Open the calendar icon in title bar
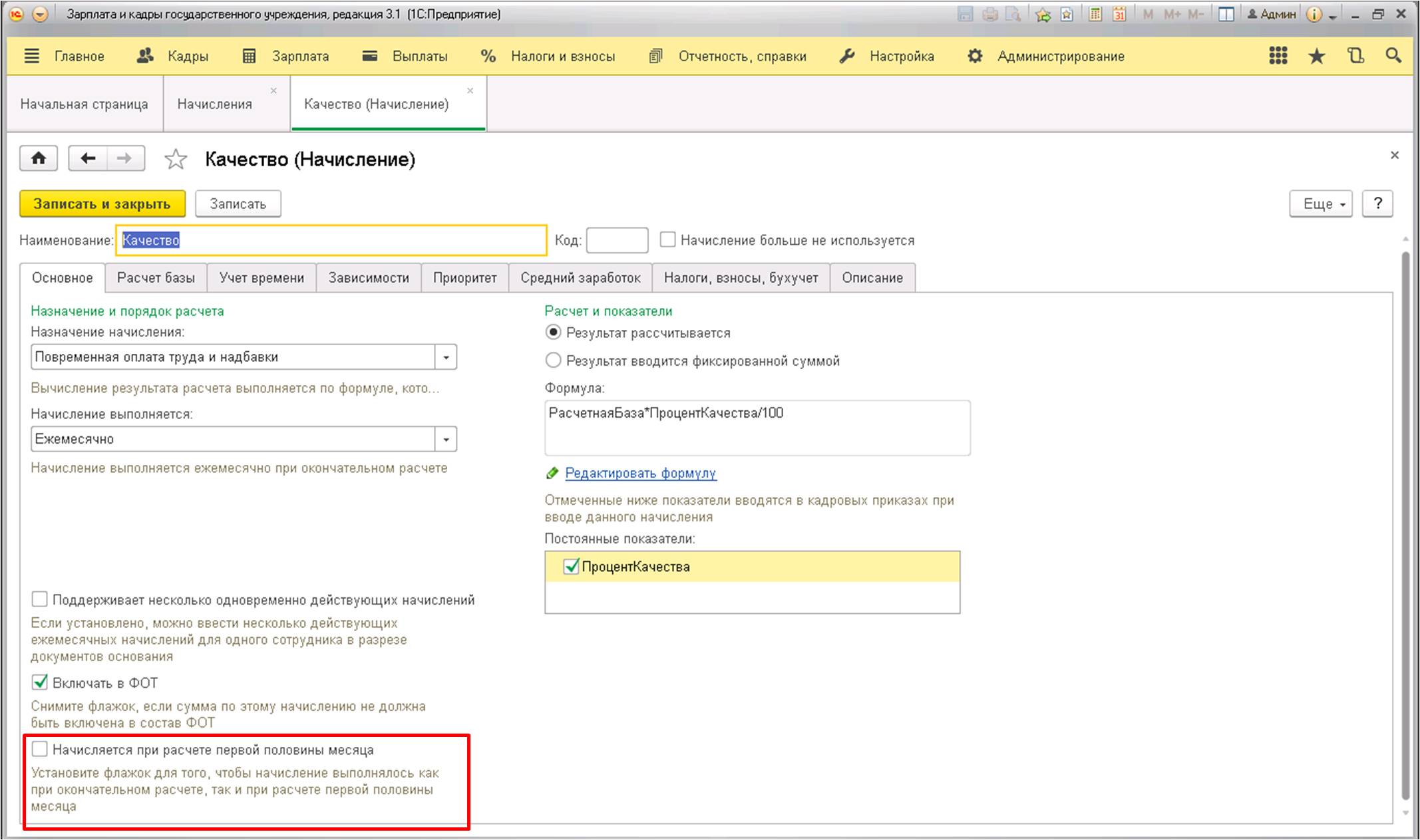Viewport: 1420px width, 840px height. (1119, 14)
